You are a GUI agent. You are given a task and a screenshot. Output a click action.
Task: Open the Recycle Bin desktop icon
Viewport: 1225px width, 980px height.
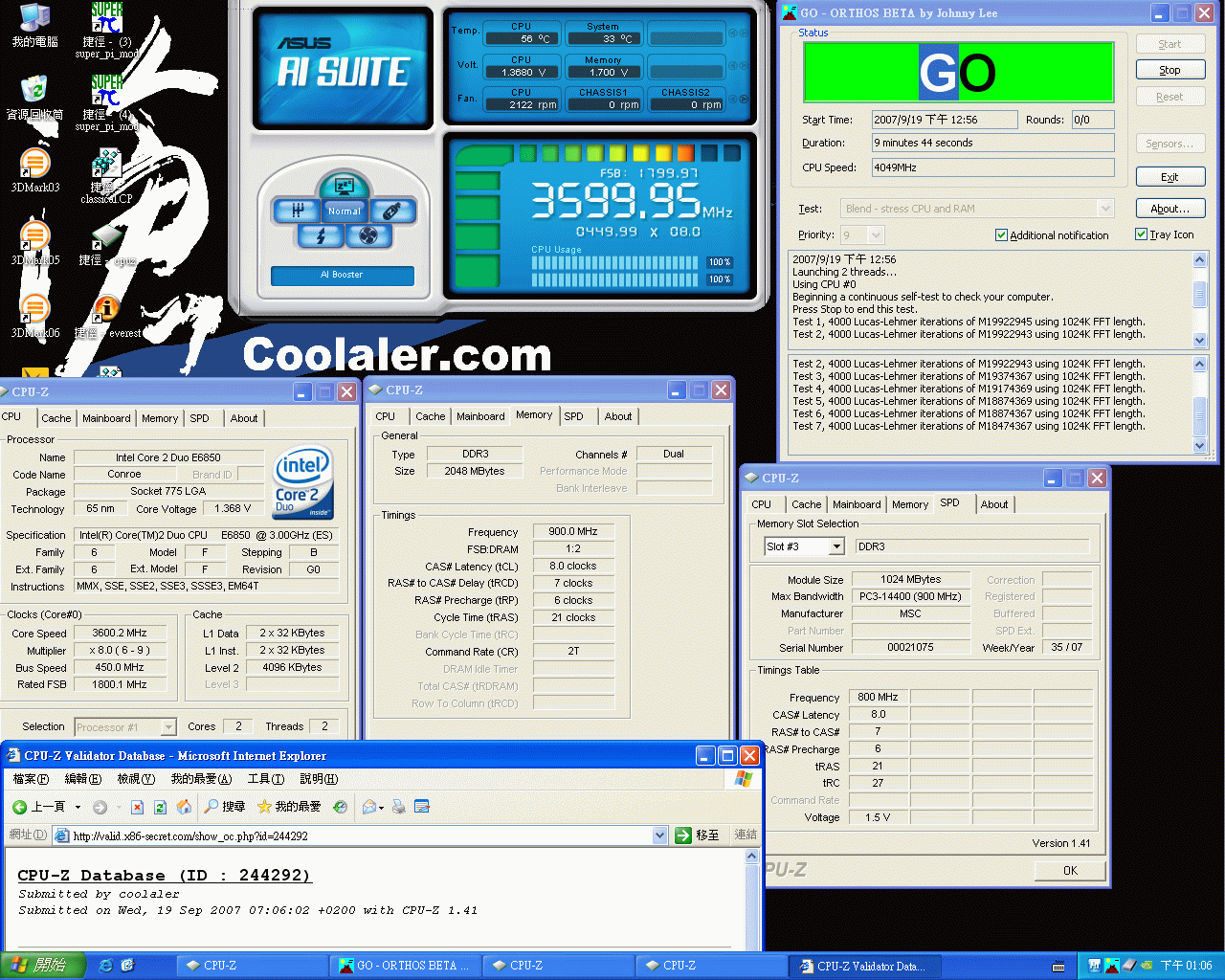pos(34,99)
